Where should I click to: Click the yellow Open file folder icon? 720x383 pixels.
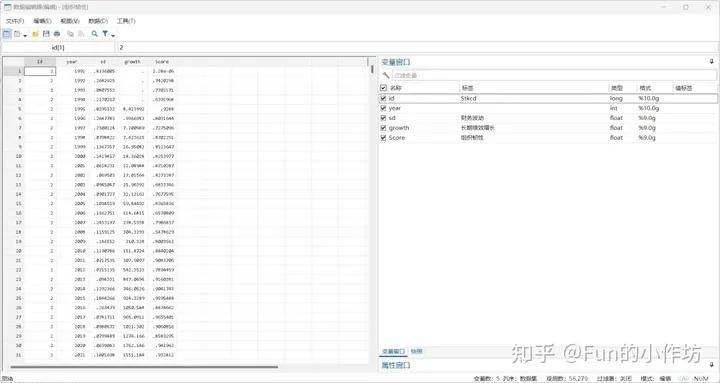click(x=35, y=34)
